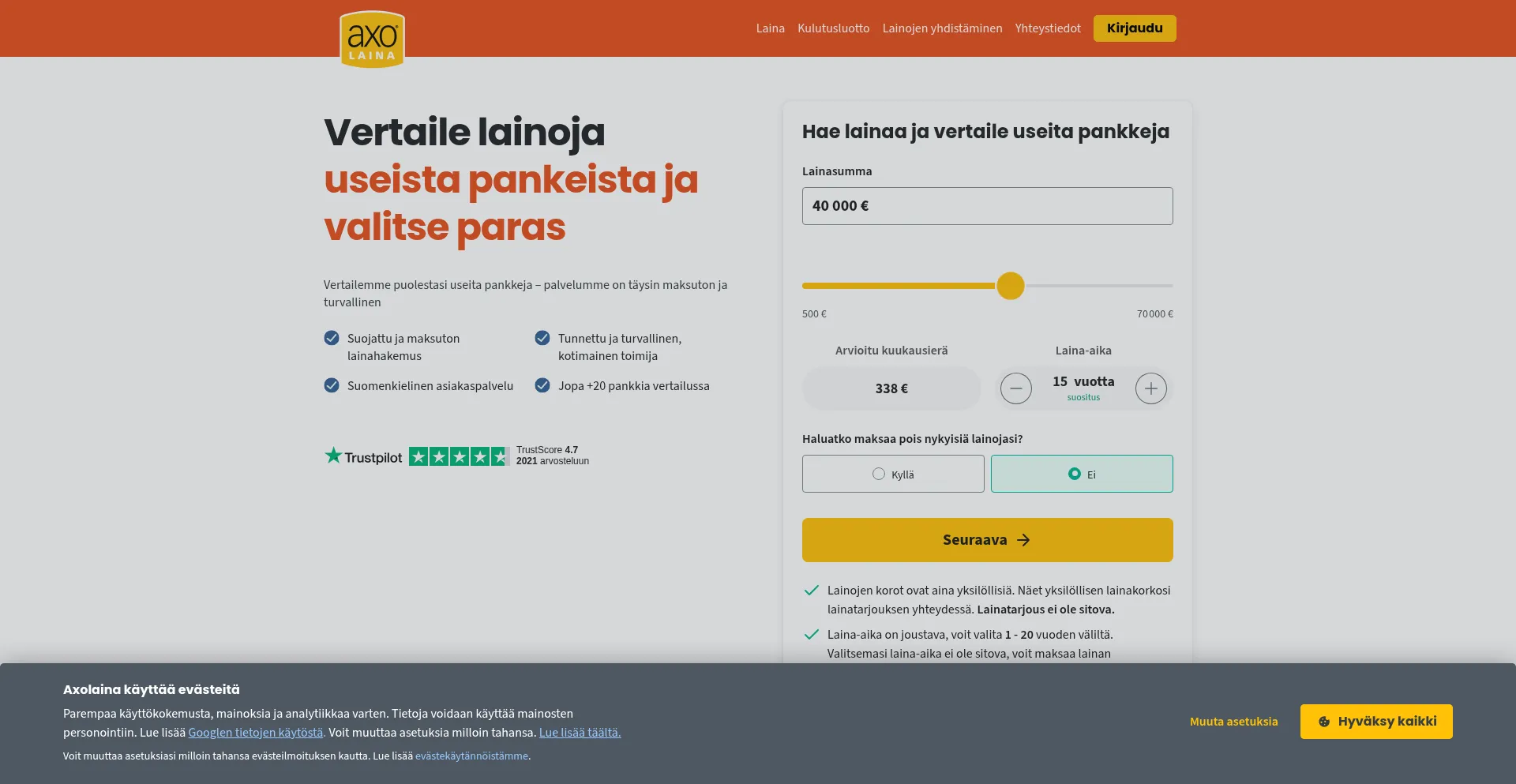1516x784 pixels.
Task: Click checkmark icon beside Suojattu ja maksuton
Action: (x=332, y=338)
